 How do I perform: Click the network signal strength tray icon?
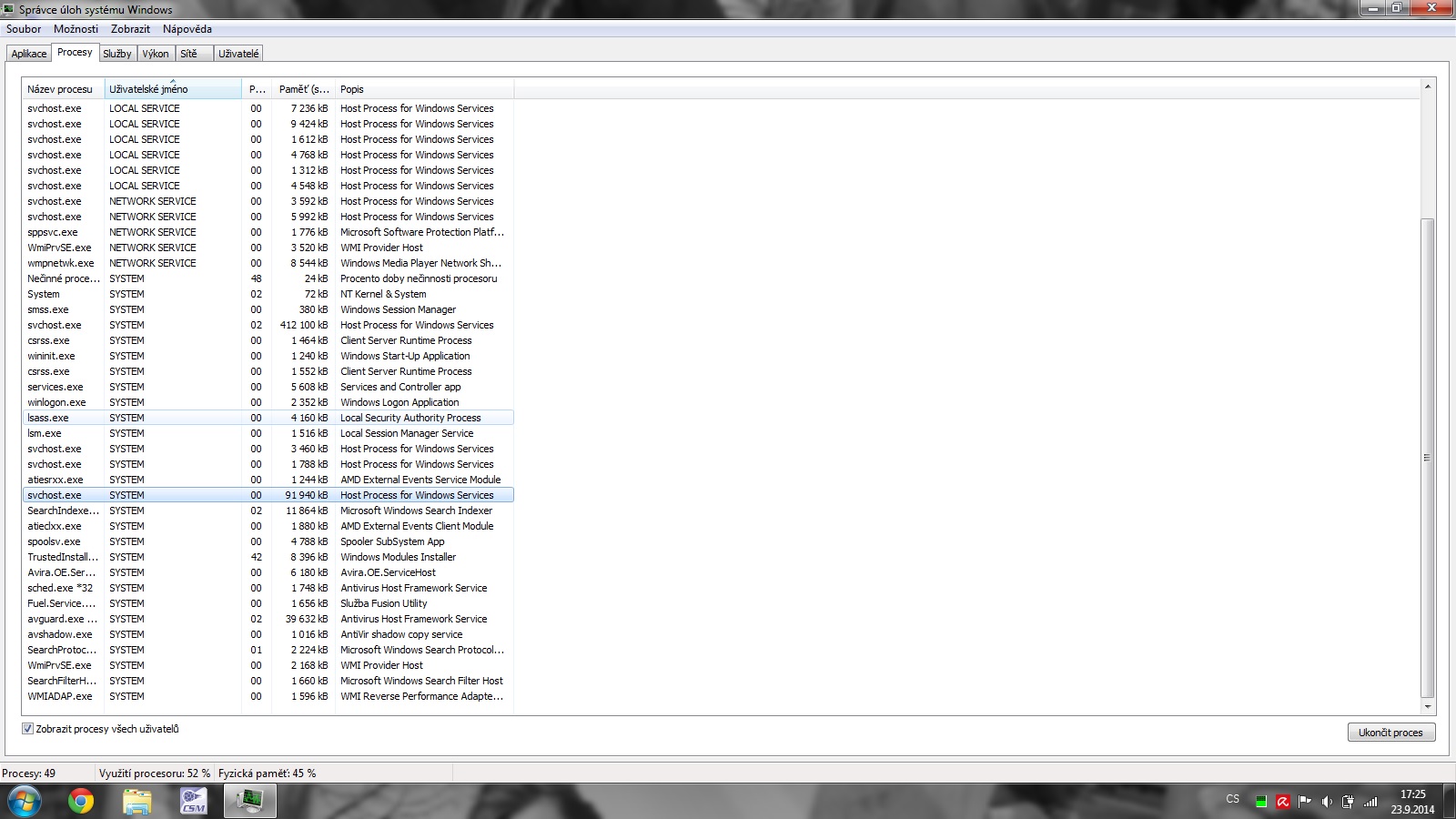[1370, 802]
